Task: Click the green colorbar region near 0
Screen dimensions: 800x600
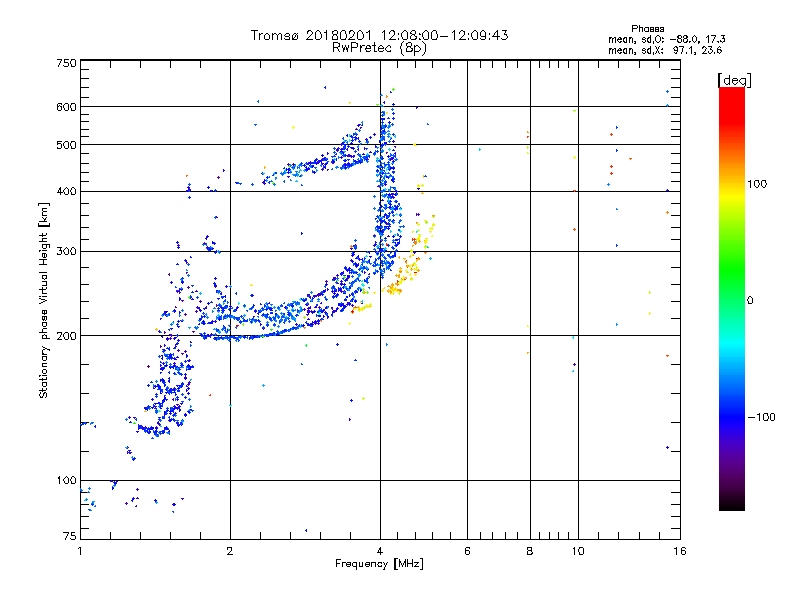Action: click(x=732, y=286)
